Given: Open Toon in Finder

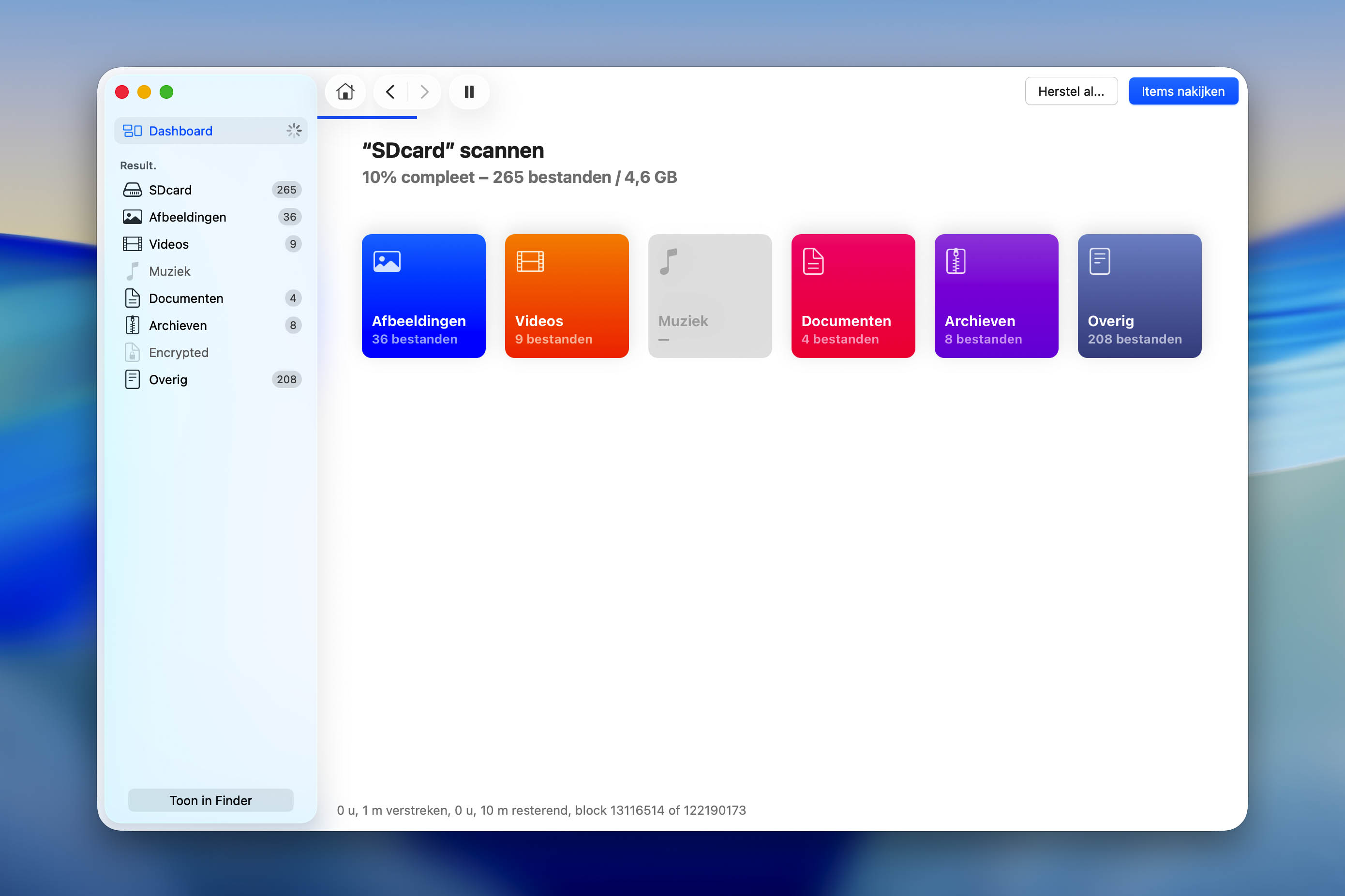Looking at the screenshot, I should point(211,800).
